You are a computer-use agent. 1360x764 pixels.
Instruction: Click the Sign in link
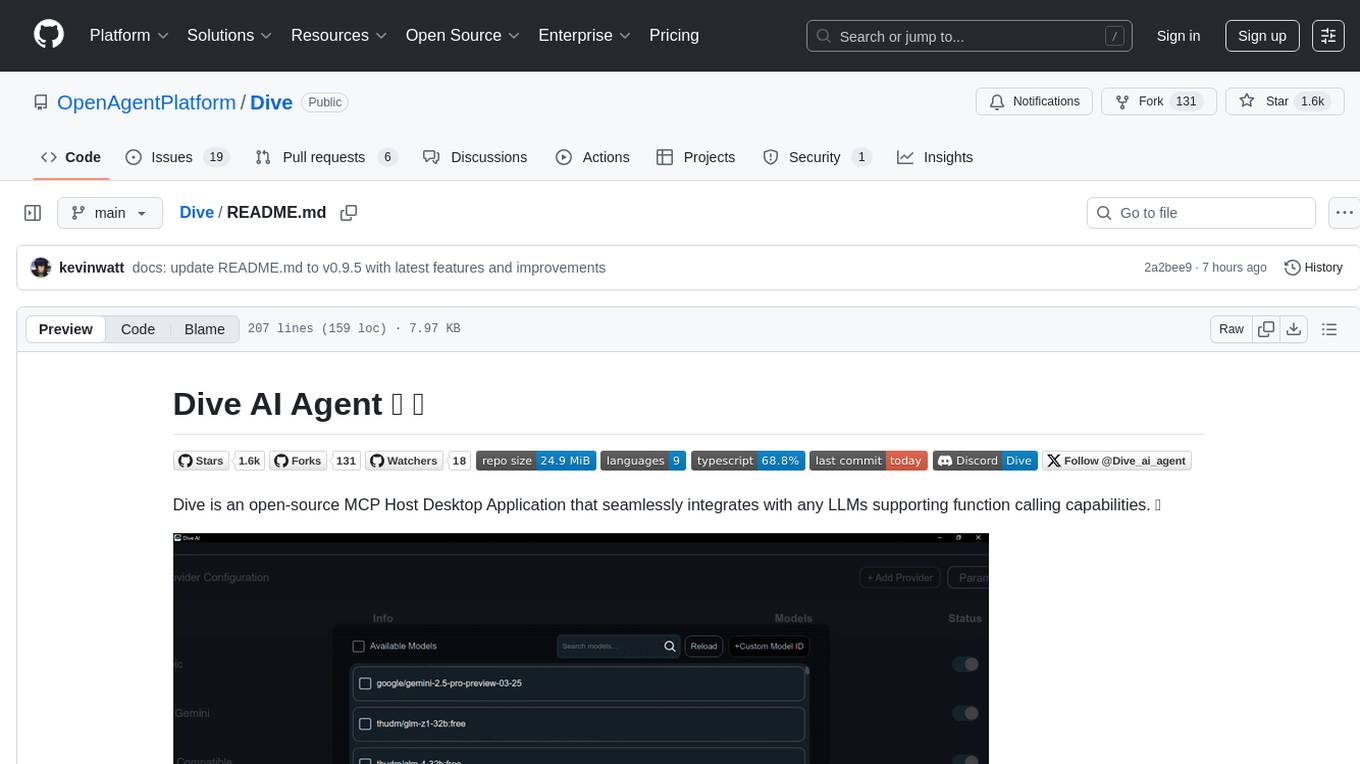[x=1178, y=36]
